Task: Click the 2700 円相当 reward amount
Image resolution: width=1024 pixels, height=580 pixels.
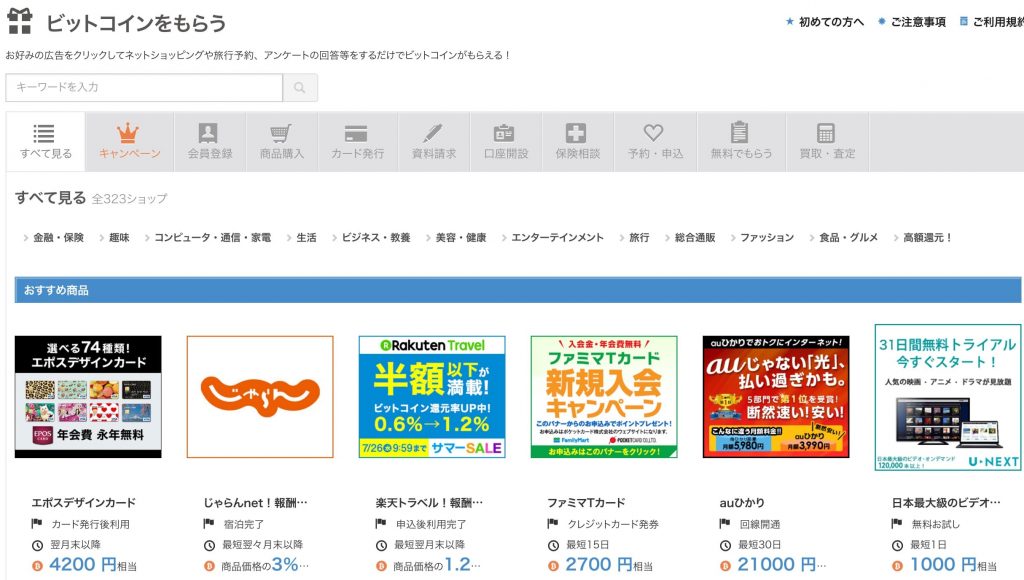Action: (x=609, y=565)
